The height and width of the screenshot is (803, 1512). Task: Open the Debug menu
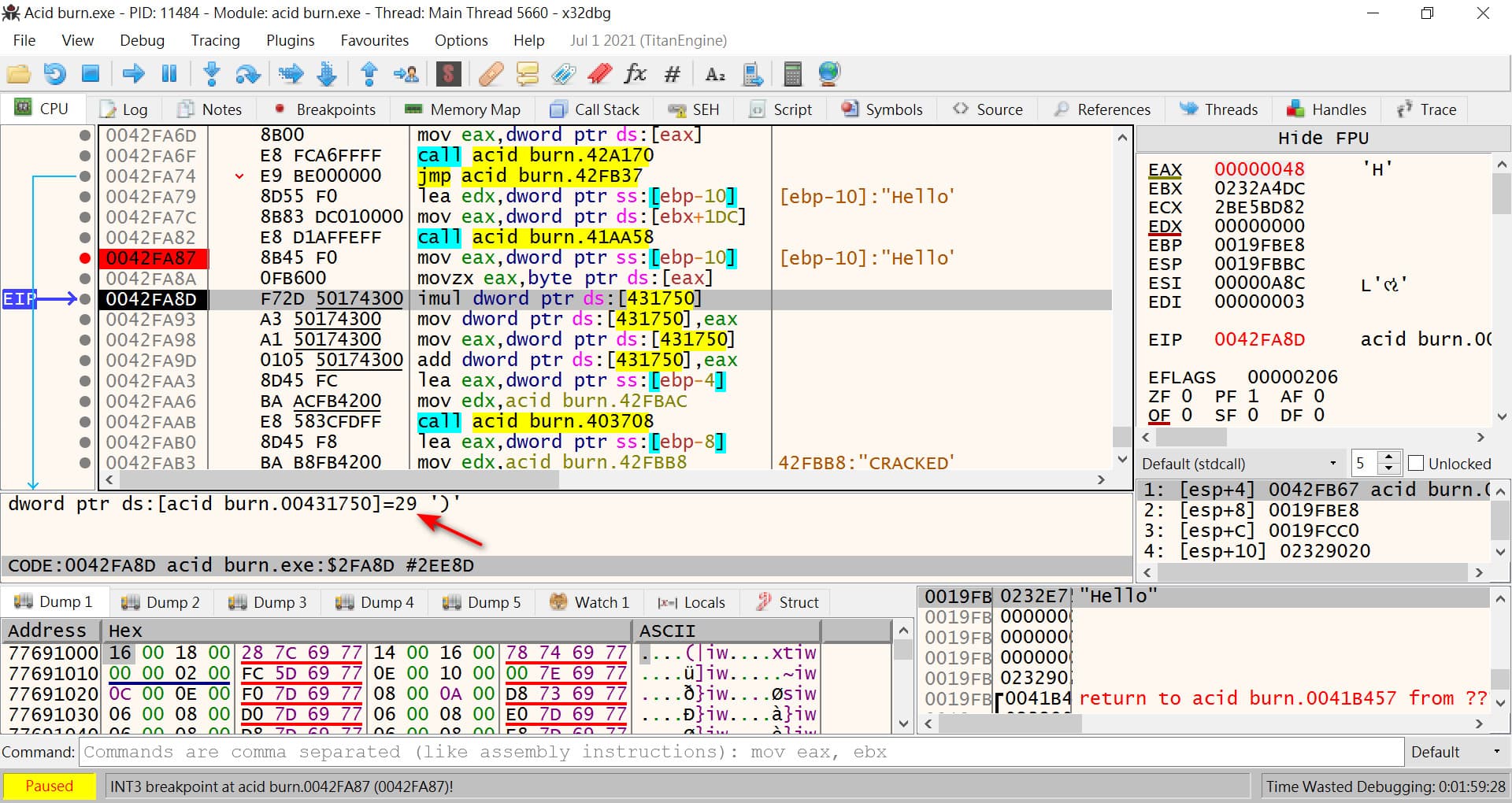(x=142, y=40)
